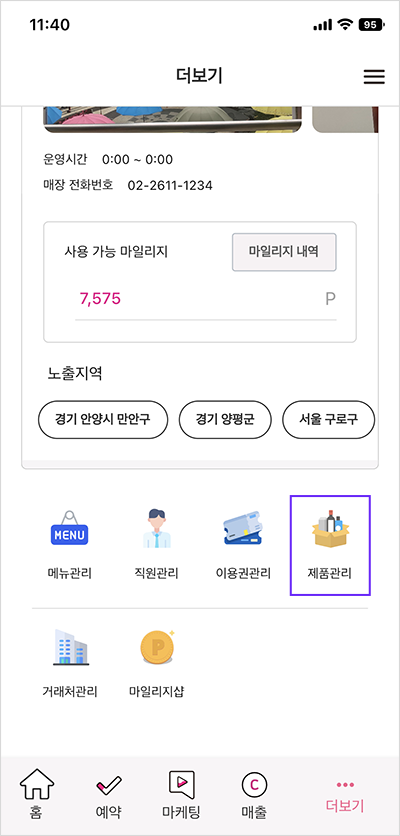400x836 pixels.
Task: Tap the store phone number 02-2611-1234
Action: click(170, 186)
